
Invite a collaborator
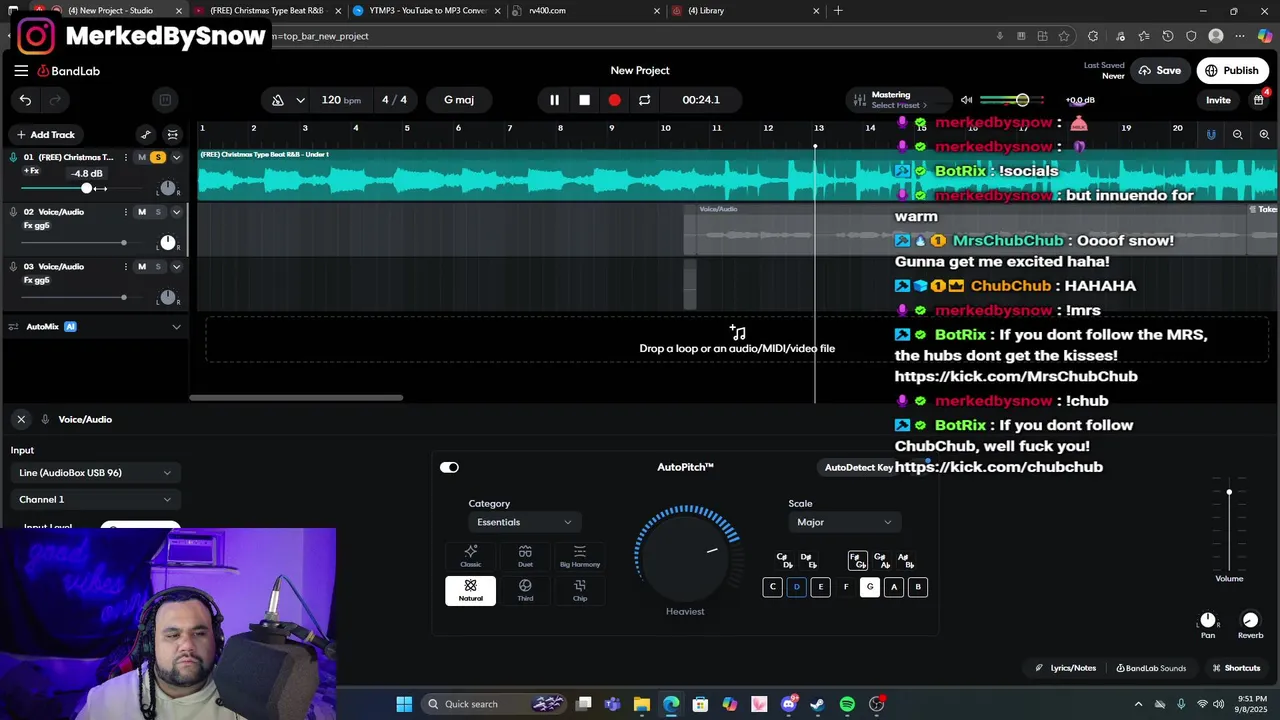tap(1218, 100)
